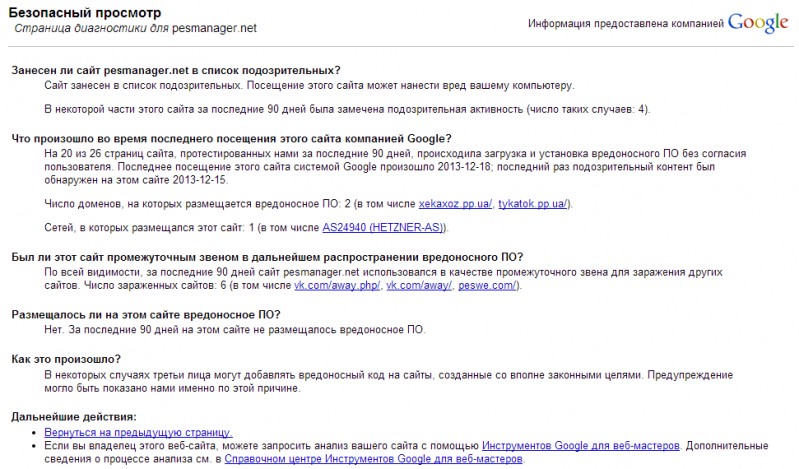Click the 'Безопасный просмотр' page title
The height and width of the screenshot is (469, 799).
(x=84, y=12)
